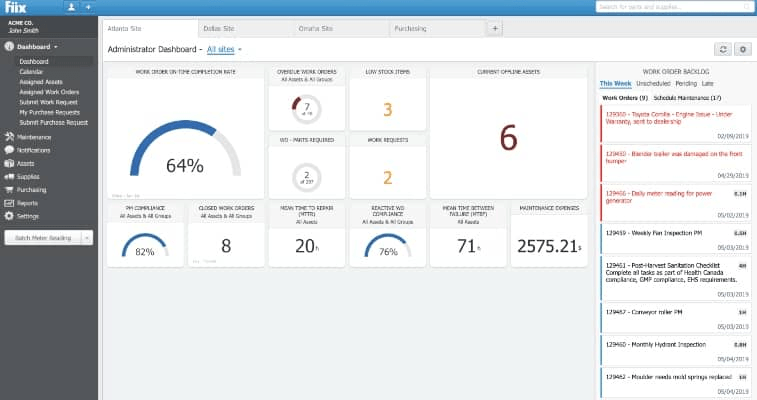Click the mean time to repair value 20h

(307, 246)
